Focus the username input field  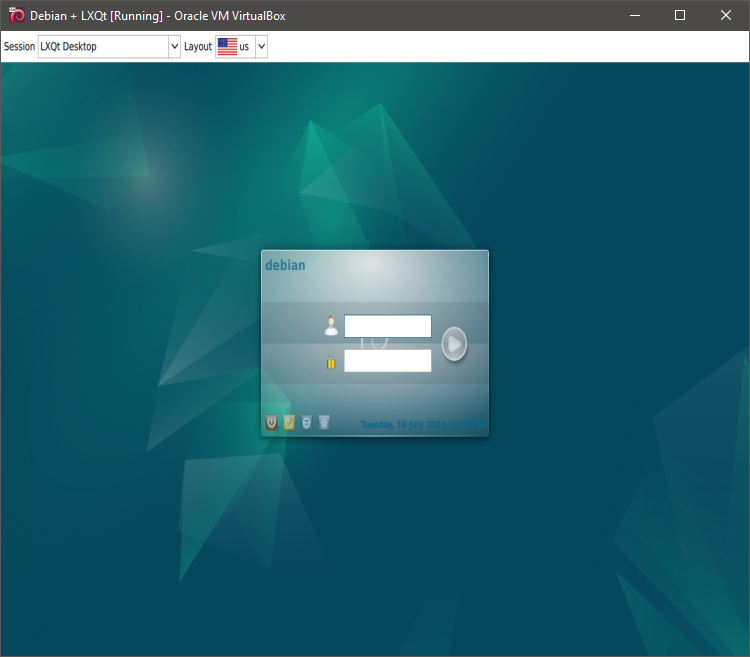388,326
